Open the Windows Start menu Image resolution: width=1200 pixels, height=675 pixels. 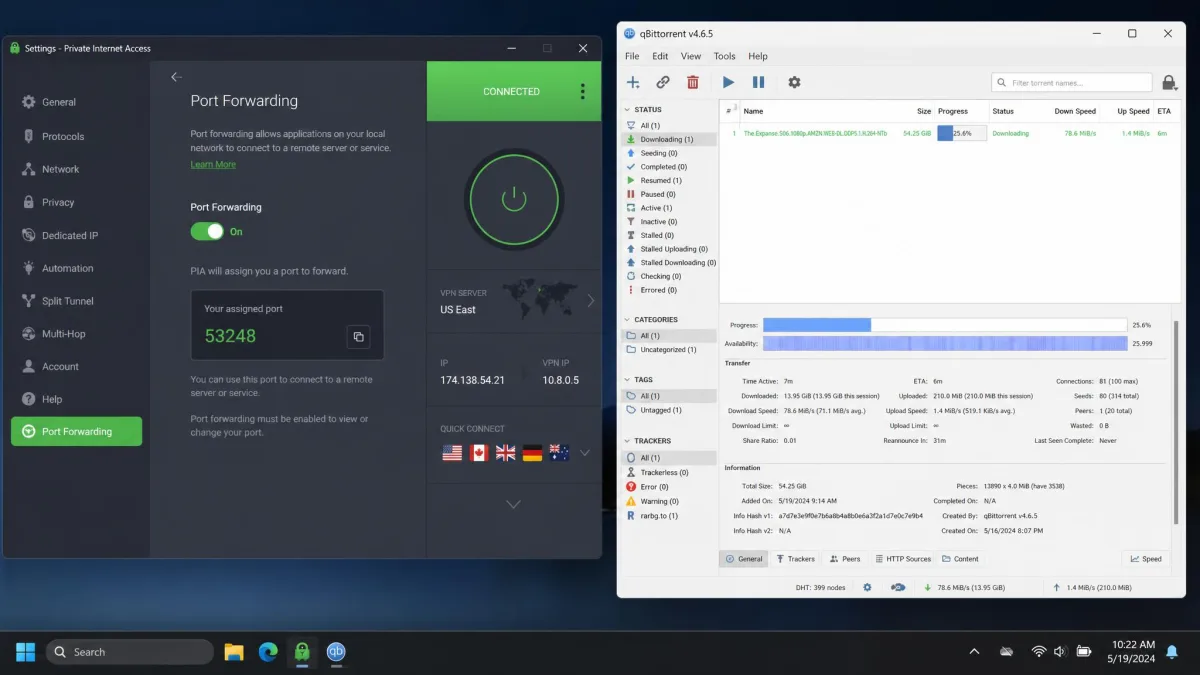pyautogui.click(x=26, y=652)
